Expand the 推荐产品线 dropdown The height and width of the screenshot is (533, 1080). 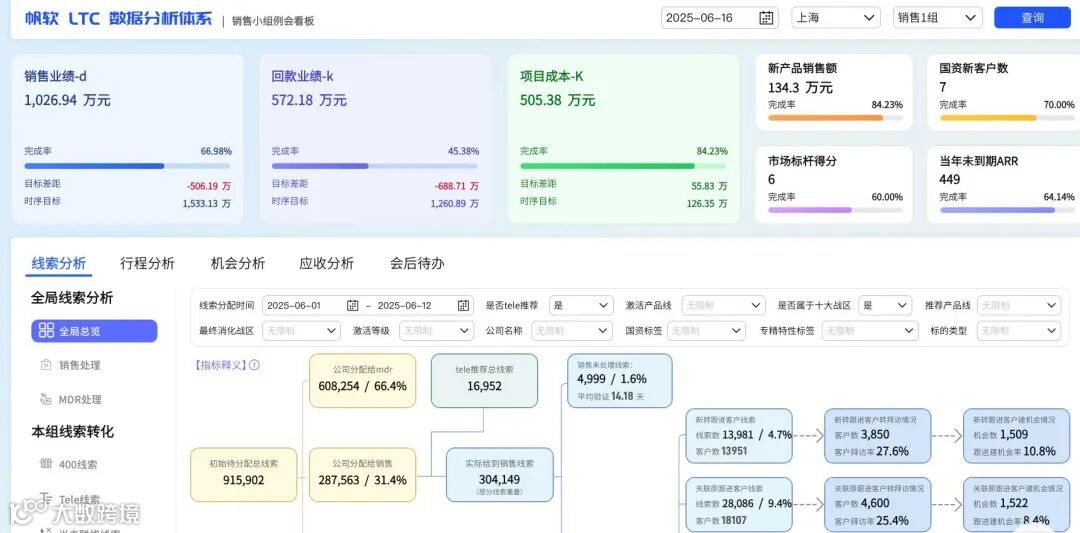[1019, 305]
